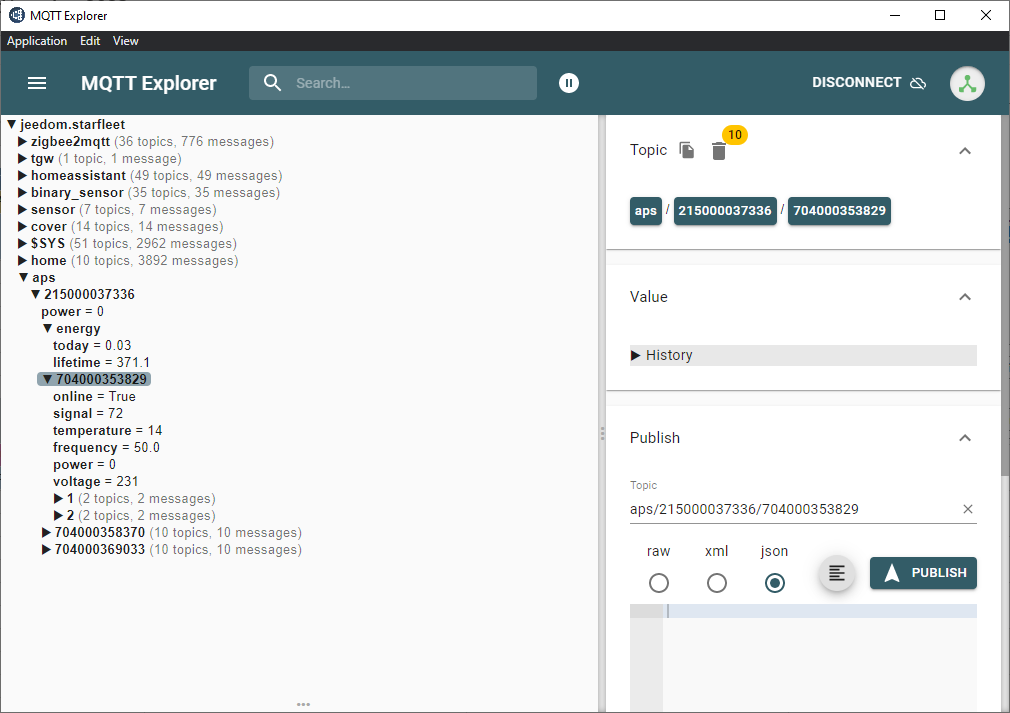The width and height of the screenshot is (1010, 713).
Task: Click the publish Topic input field
Action: pos(792,509)
